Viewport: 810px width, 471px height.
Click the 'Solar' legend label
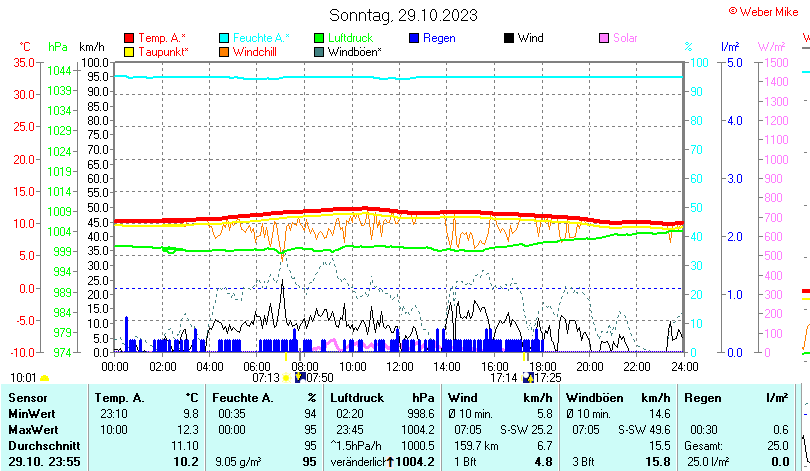click(625, 38)
